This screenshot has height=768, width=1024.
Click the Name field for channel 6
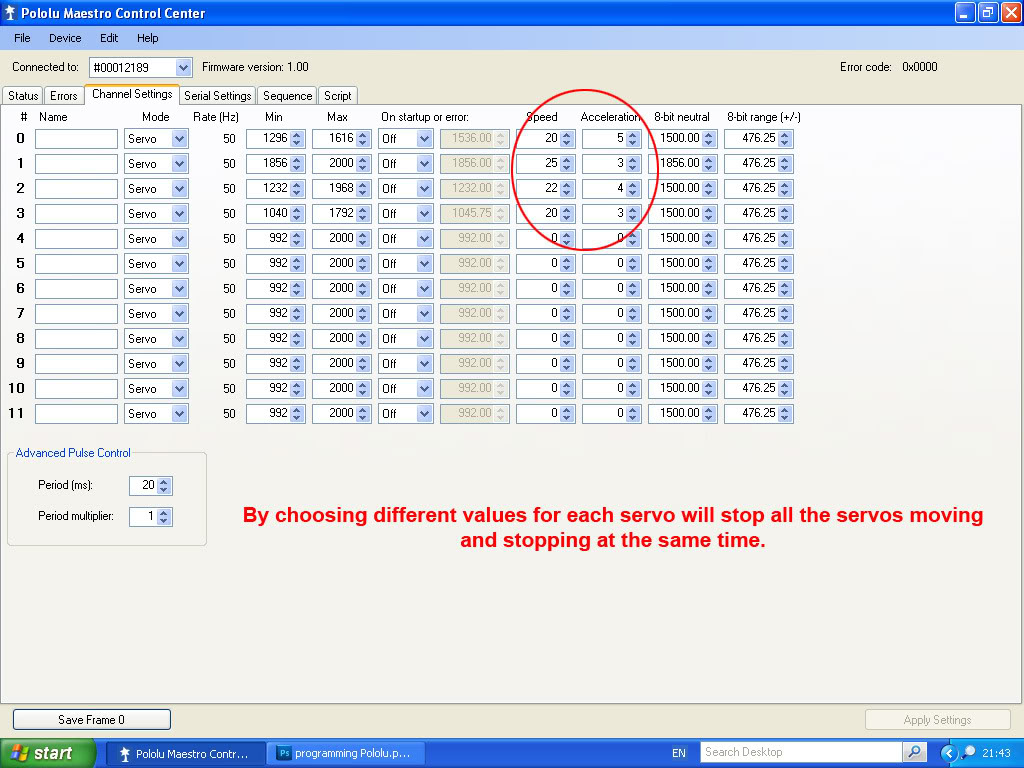pos(76,289)
